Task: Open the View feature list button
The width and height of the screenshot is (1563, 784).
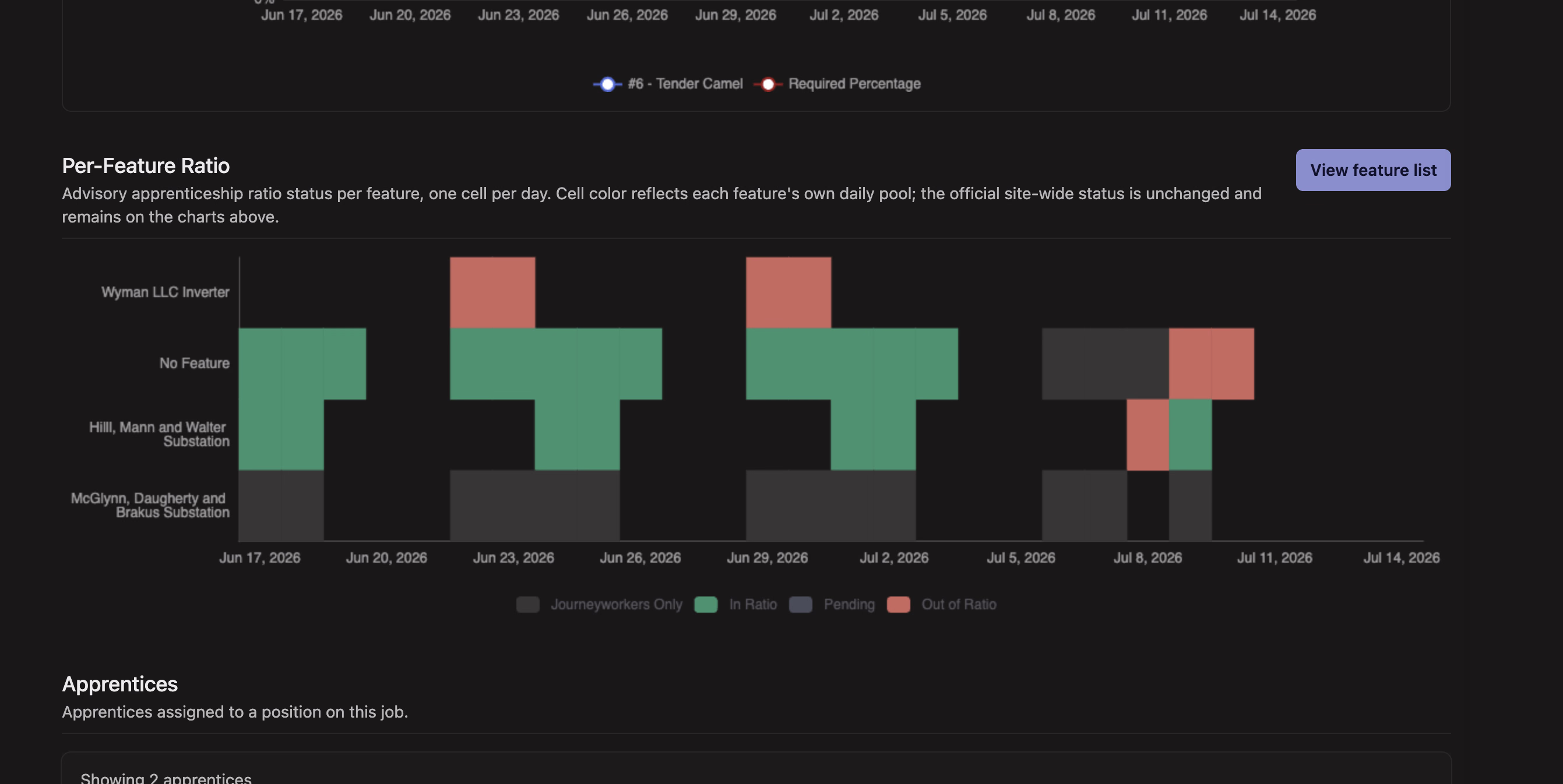Action: coord(1372,169)
